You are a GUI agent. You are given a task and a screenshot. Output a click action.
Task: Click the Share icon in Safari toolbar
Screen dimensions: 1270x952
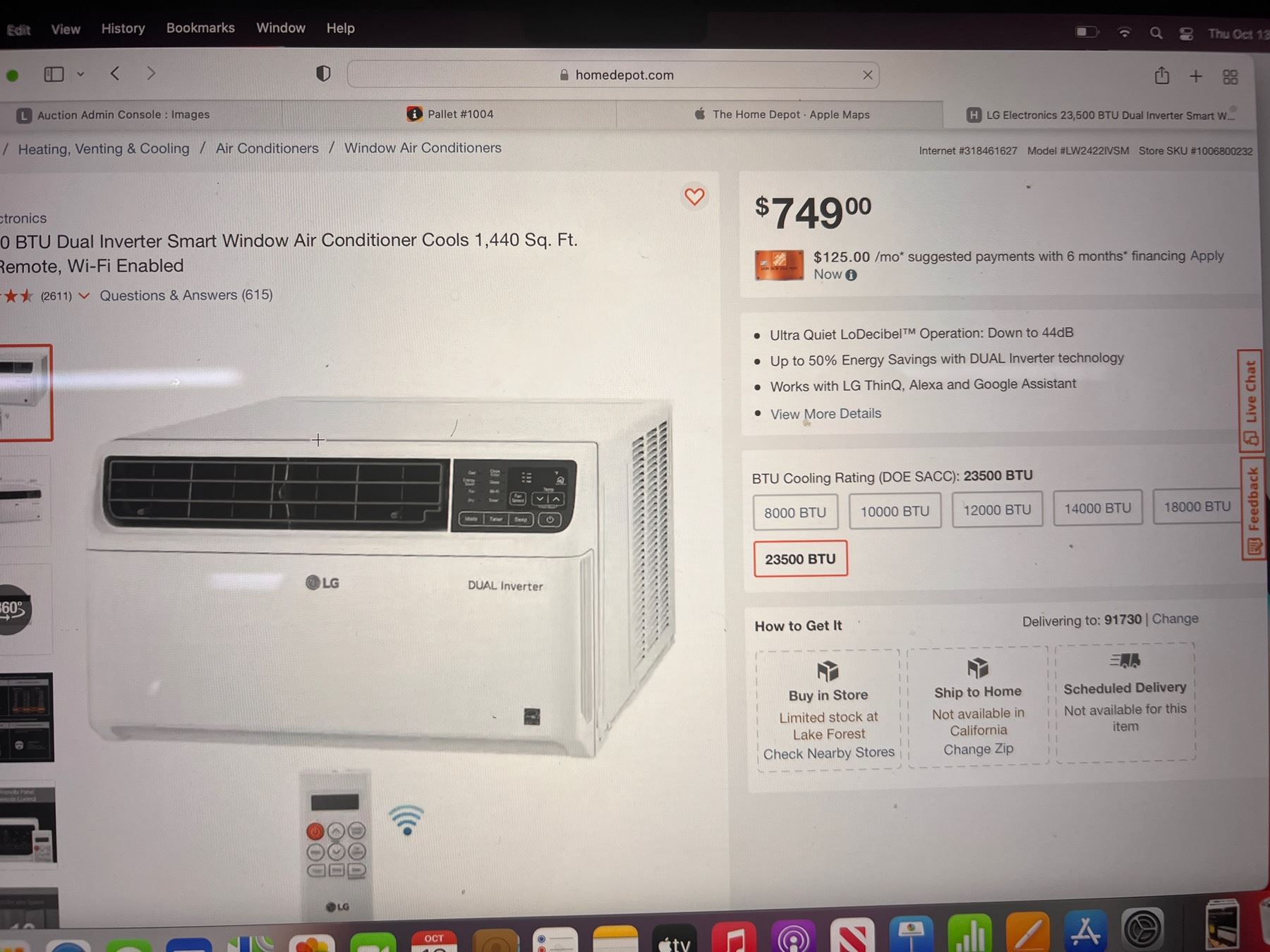click(x=1162, y=75)
